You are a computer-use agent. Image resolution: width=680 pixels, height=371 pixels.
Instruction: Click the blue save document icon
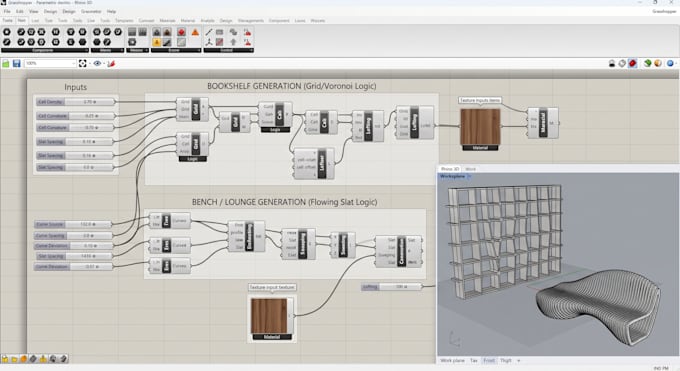tap(16, 64)
